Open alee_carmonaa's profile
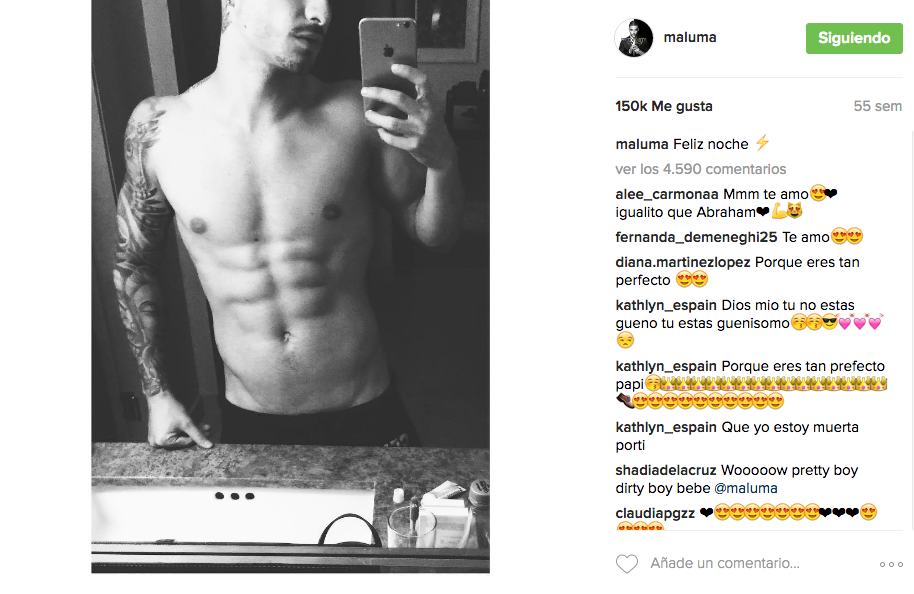Screen dimensions: 914x594 (x=667, y=194)
